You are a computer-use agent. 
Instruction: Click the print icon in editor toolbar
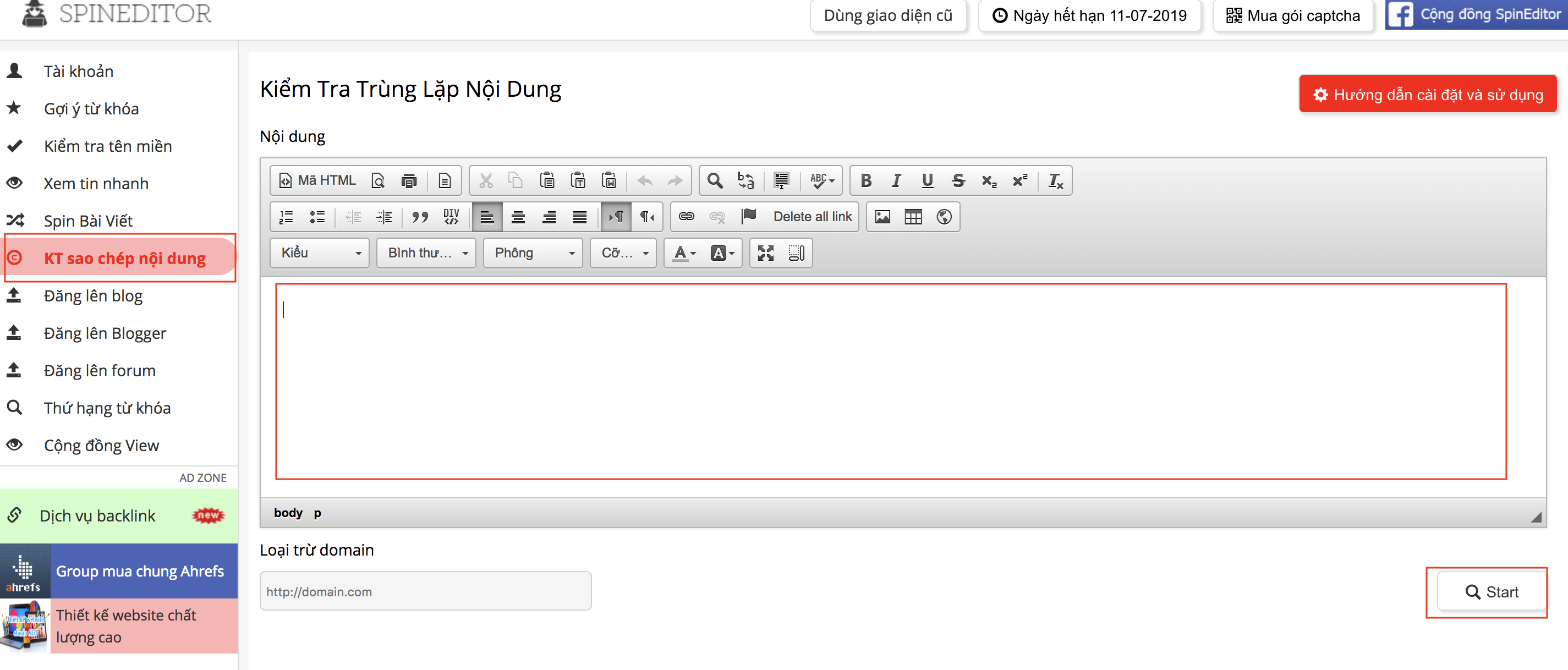click(x=409, y=181)
